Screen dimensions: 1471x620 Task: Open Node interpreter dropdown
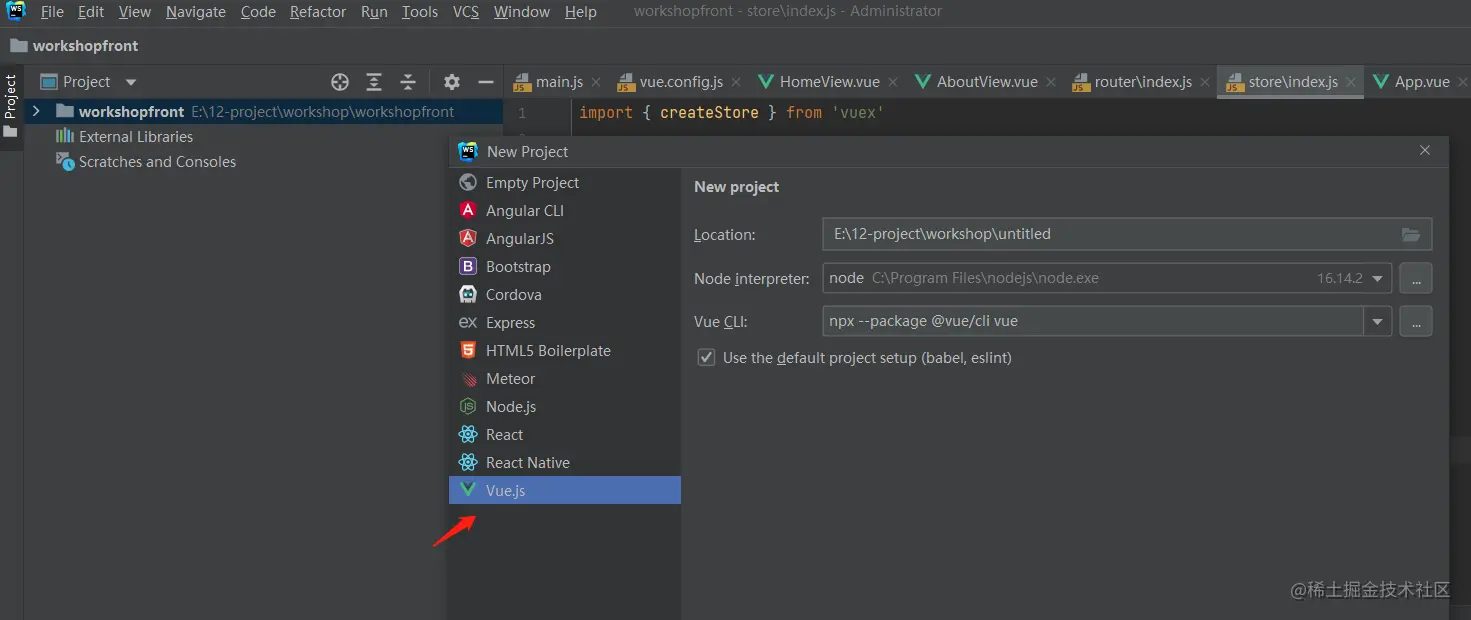point(1378,278)
